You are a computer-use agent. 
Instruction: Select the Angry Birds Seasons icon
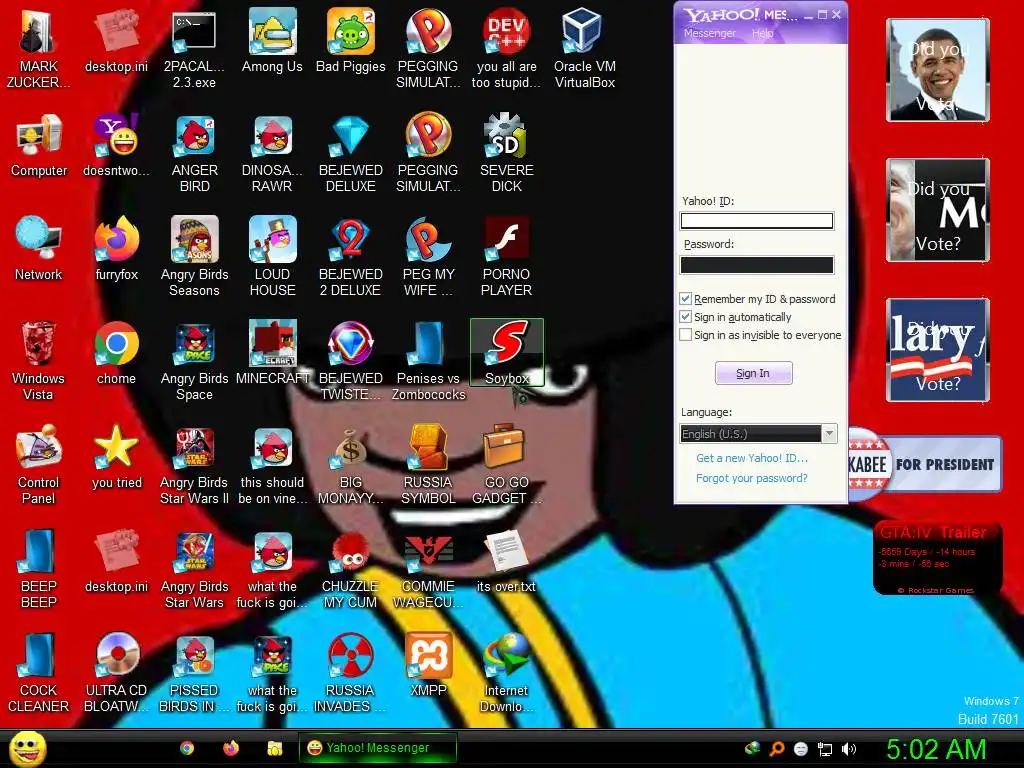click(x=195, y=257)
